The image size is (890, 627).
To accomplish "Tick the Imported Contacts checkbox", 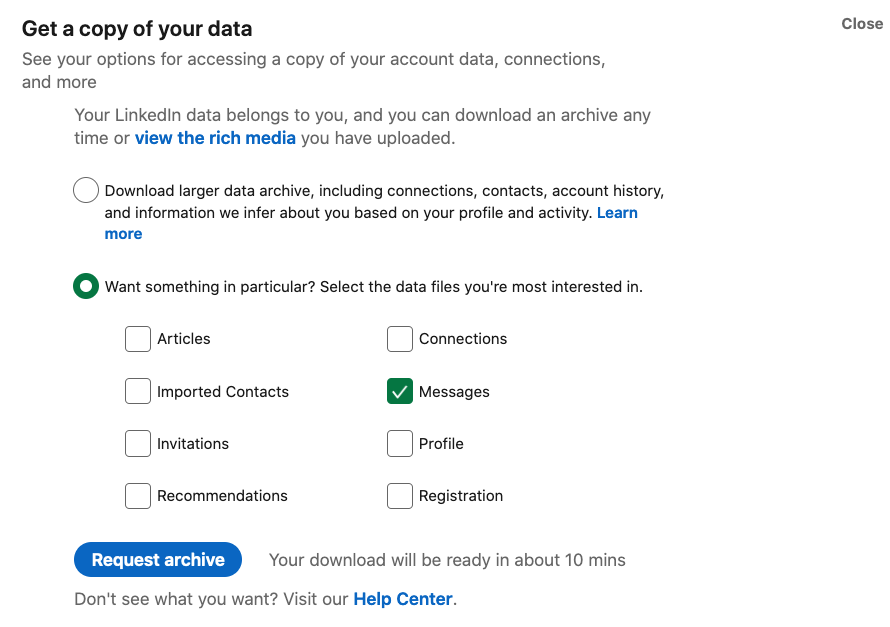I will coord(138,392).
